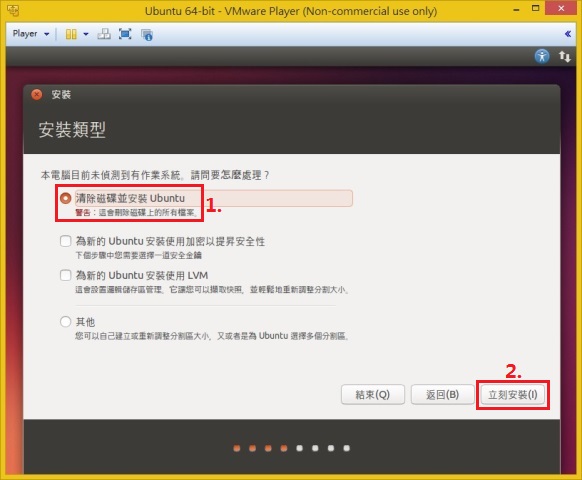This screenshot has height=480, width=582.
Task: Click the network up-down arrows indicator
Action: point(565,56)
